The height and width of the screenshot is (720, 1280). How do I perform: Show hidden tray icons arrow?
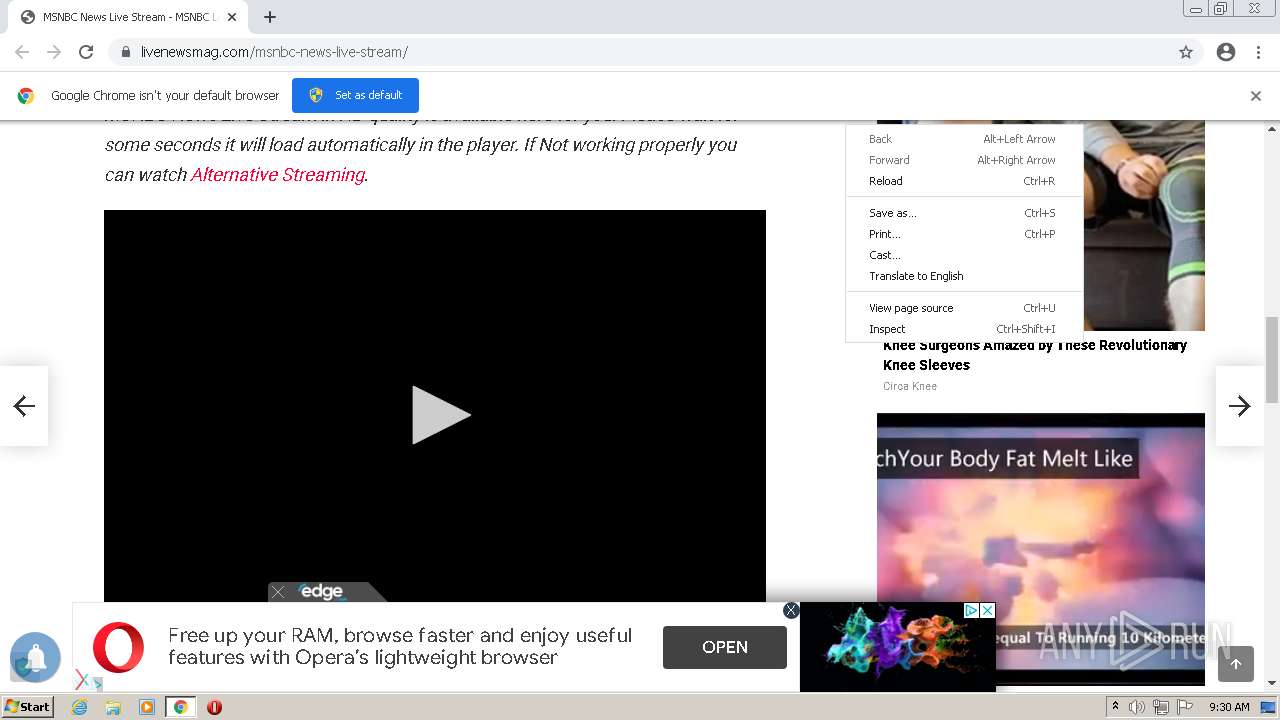point(1115,707)
